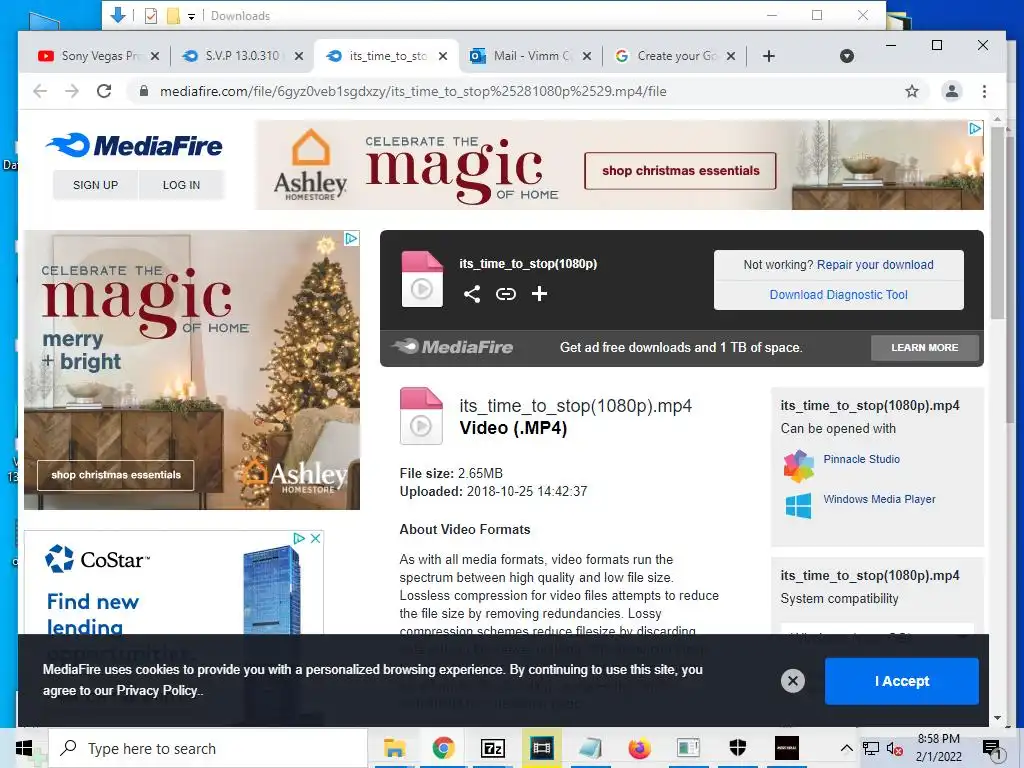This screenshot has width=1024, height=768.
Task: Share the its_time_to_stop(1080p) file
Action: pyautogui.click(x=472, y=294)
